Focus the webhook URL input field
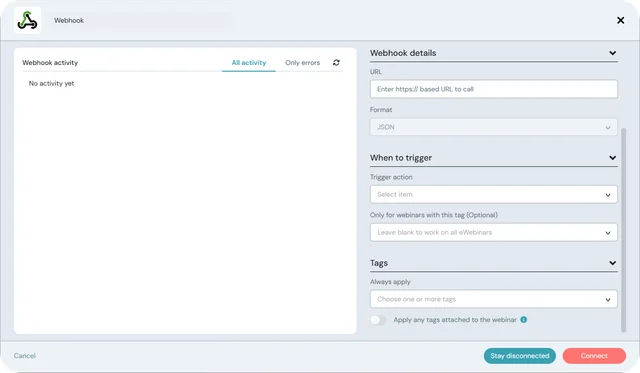 click(493, 89)
